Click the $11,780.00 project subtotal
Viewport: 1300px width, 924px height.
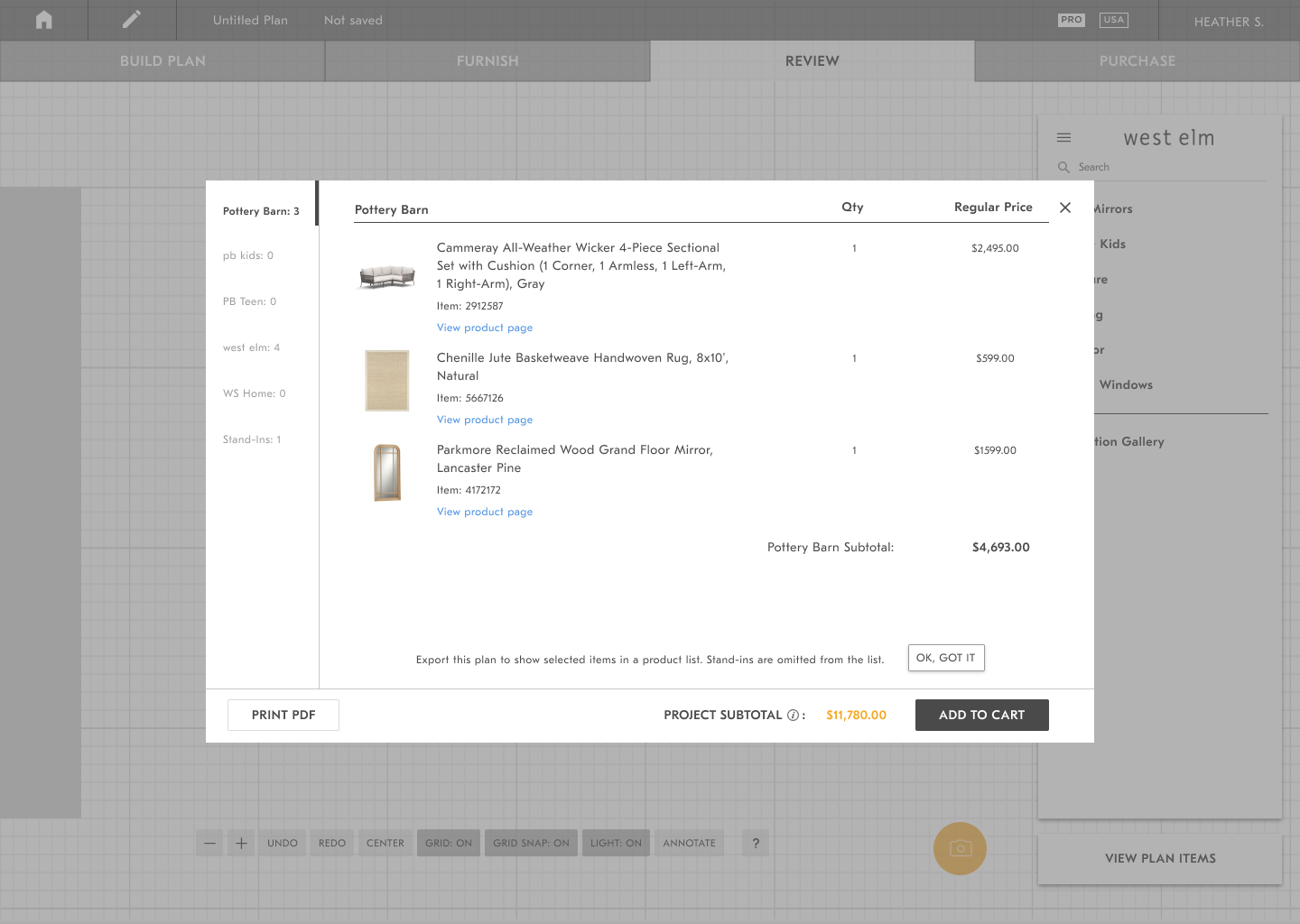tap(856, 715)
